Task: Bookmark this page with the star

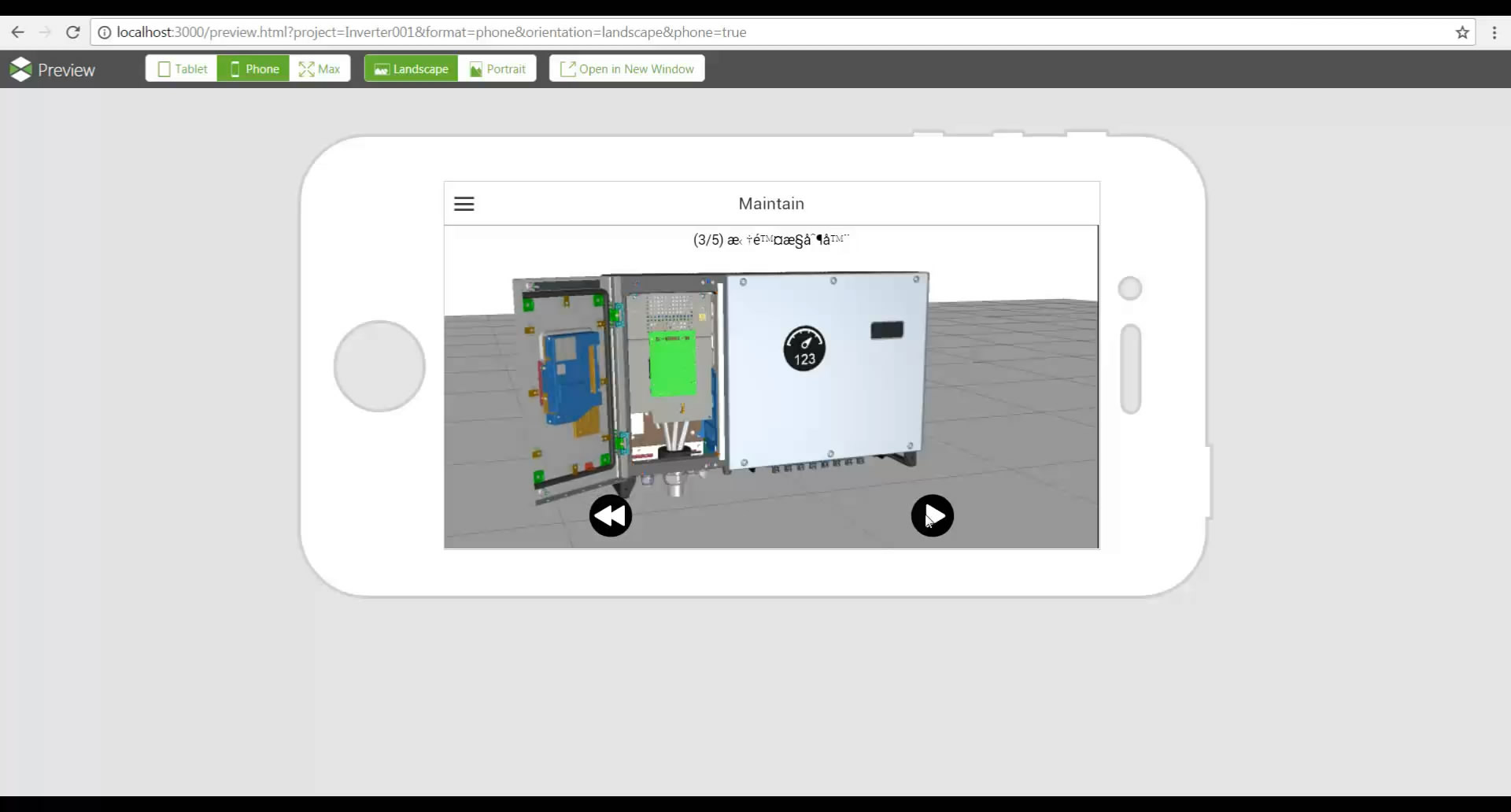Action: click(x=1462, y=32)
